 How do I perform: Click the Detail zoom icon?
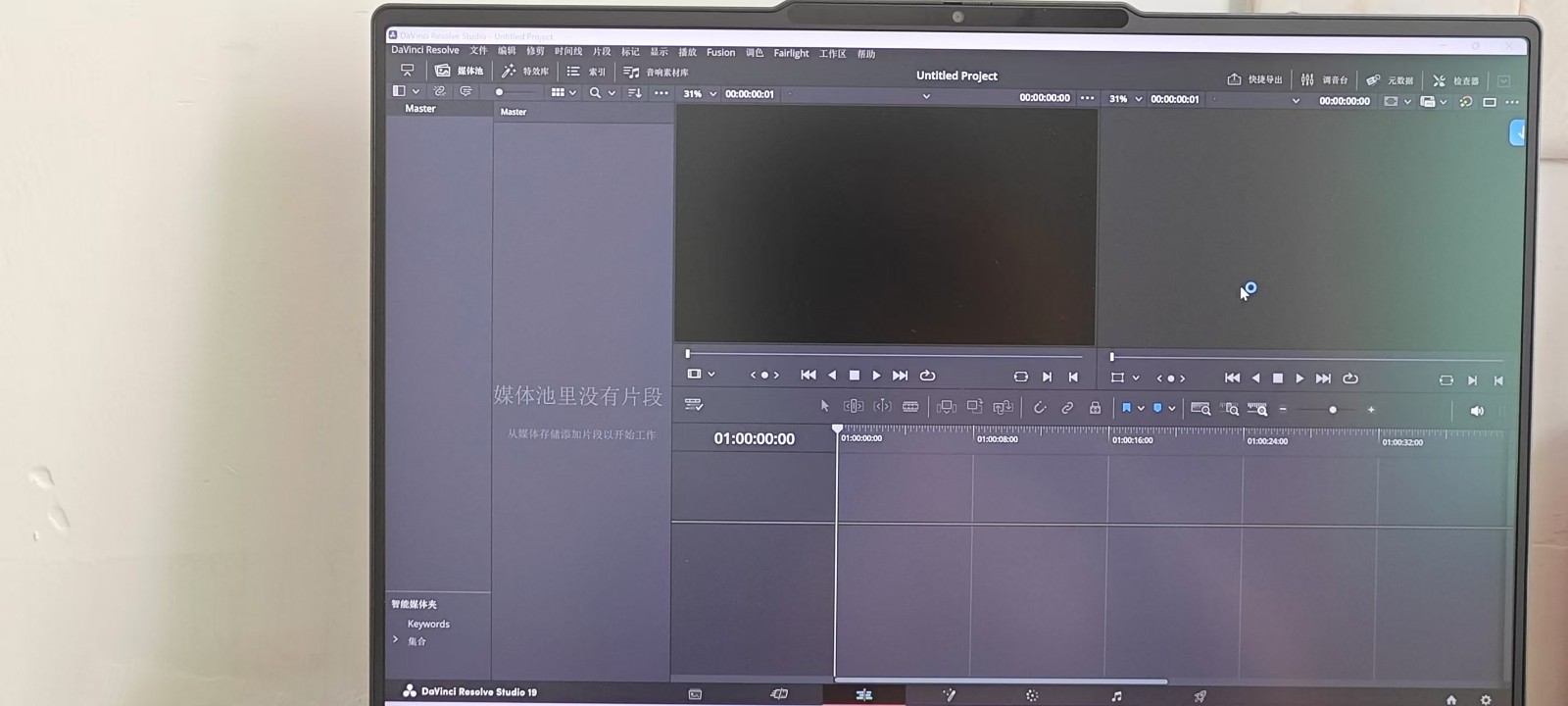[x=1229, y=409]
